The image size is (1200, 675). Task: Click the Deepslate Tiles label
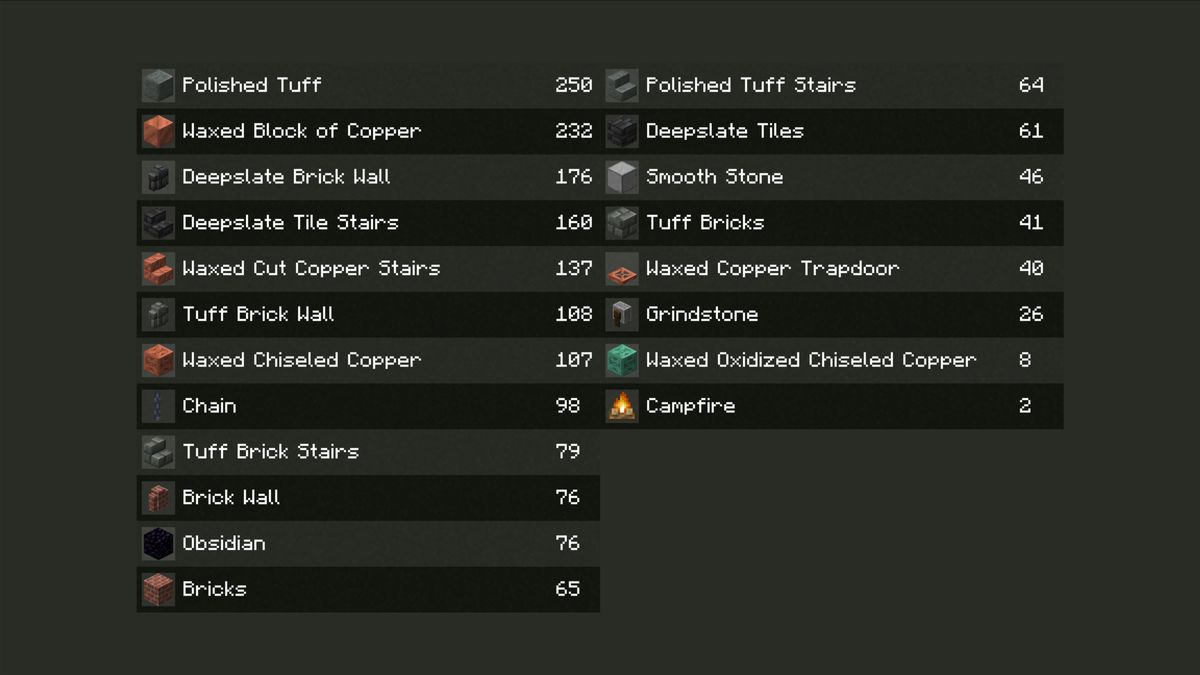click(x=725, y=131)
